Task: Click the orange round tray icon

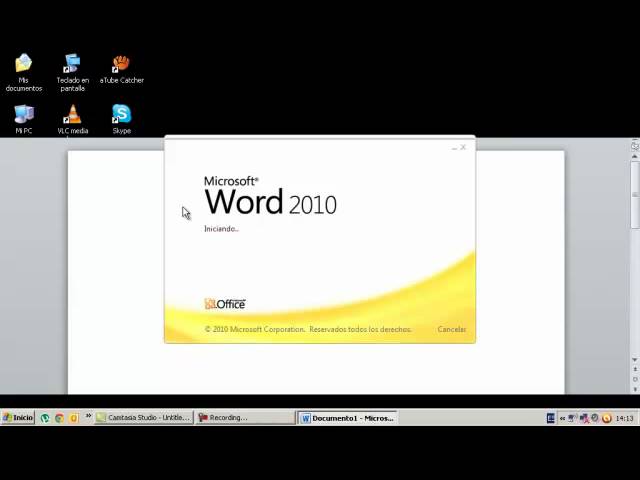Action: point(607,418)
